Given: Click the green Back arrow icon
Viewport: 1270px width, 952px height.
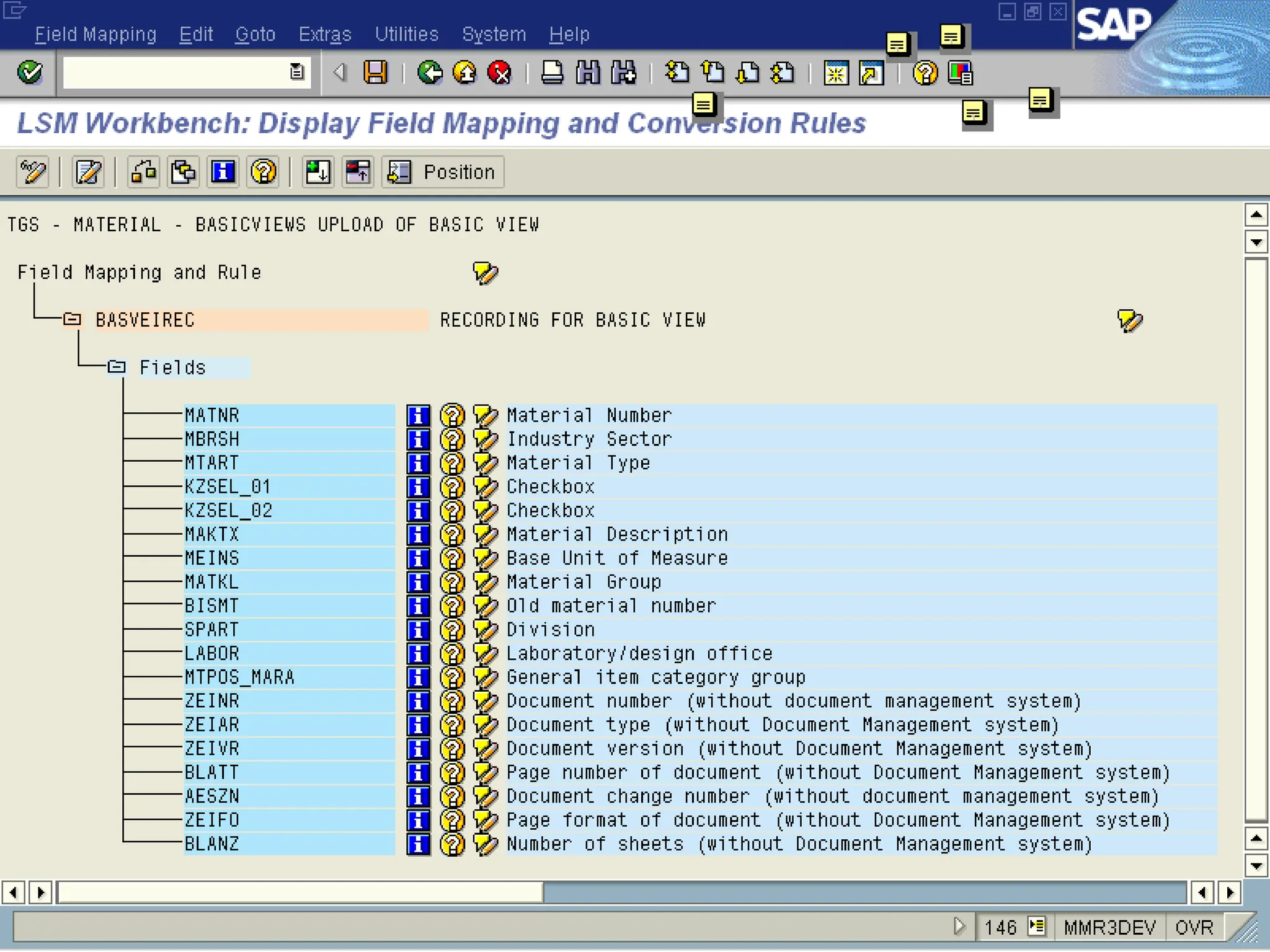Looking at the screenshot, I should coord(430,73).
